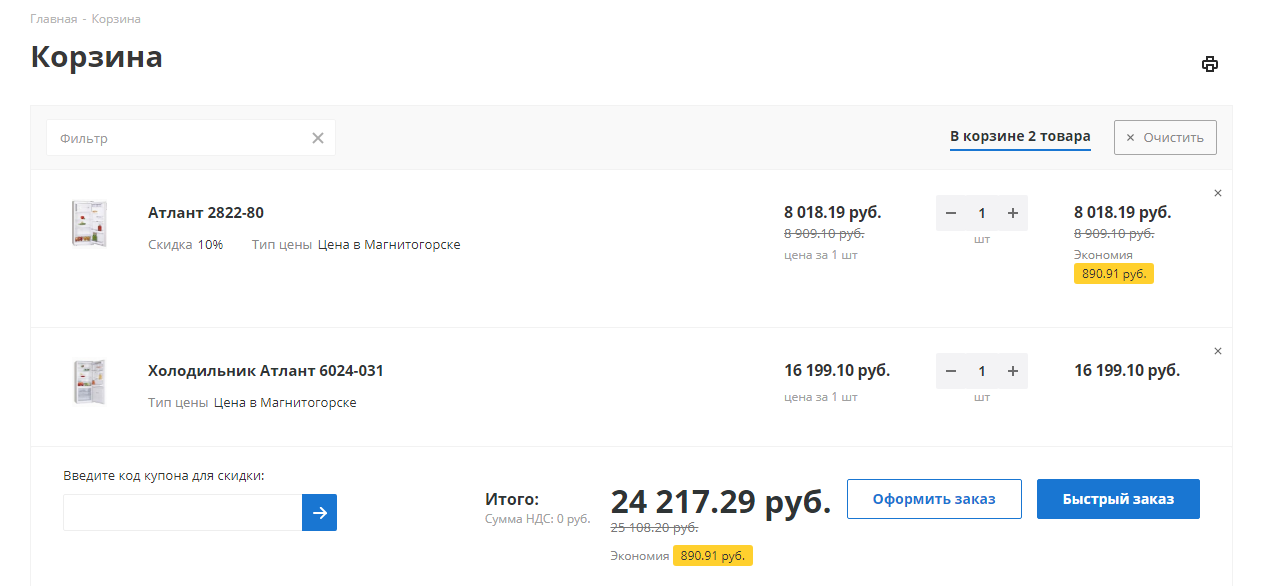Click the quantity field of Атлант 2822-80

[982, 213]
